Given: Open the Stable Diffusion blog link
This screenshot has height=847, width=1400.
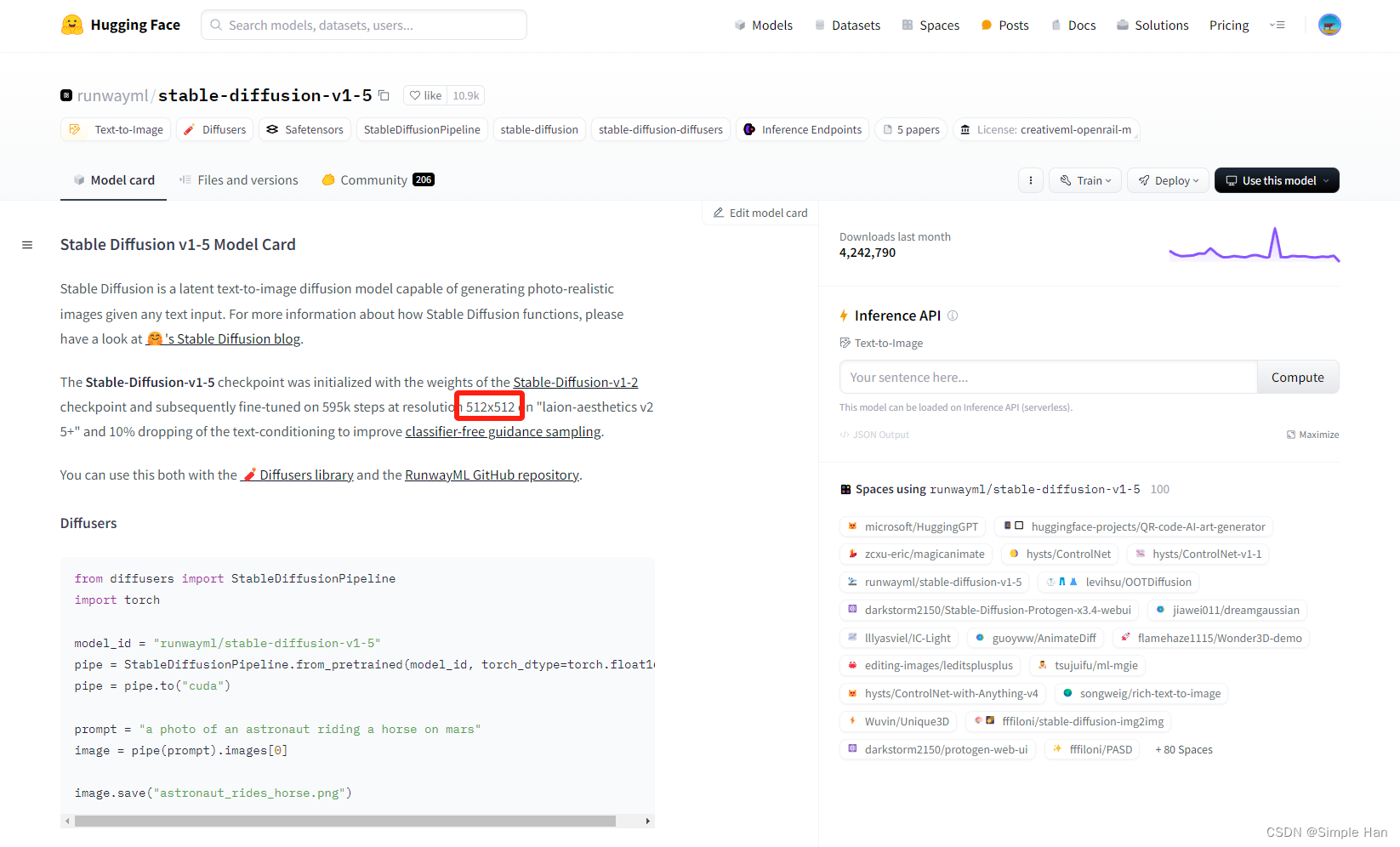Looking at the screenshot, I should (x=225, y=338).
